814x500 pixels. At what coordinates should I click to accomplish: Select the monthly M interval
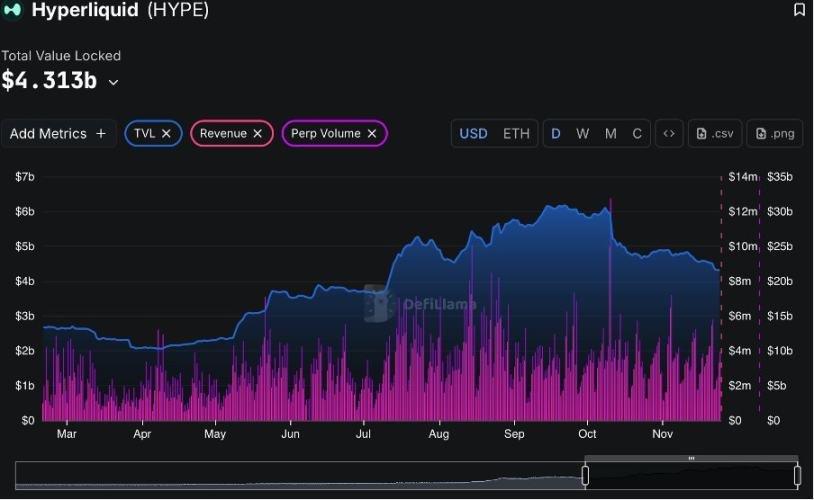[x=610, y=133]
